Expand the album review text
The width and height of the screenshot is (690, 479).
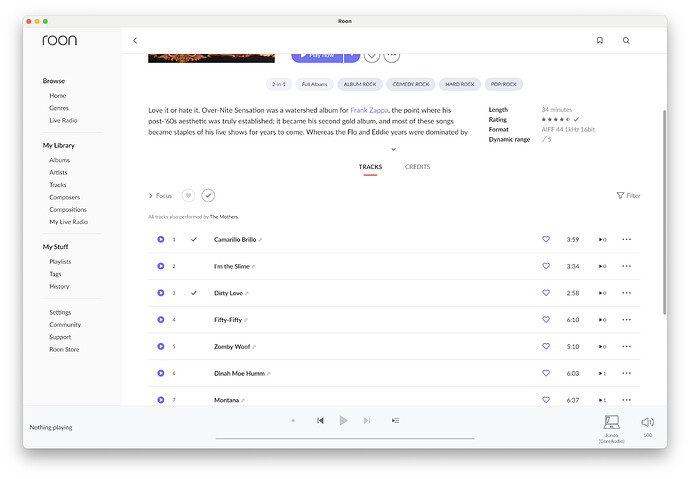pos(393,149)
